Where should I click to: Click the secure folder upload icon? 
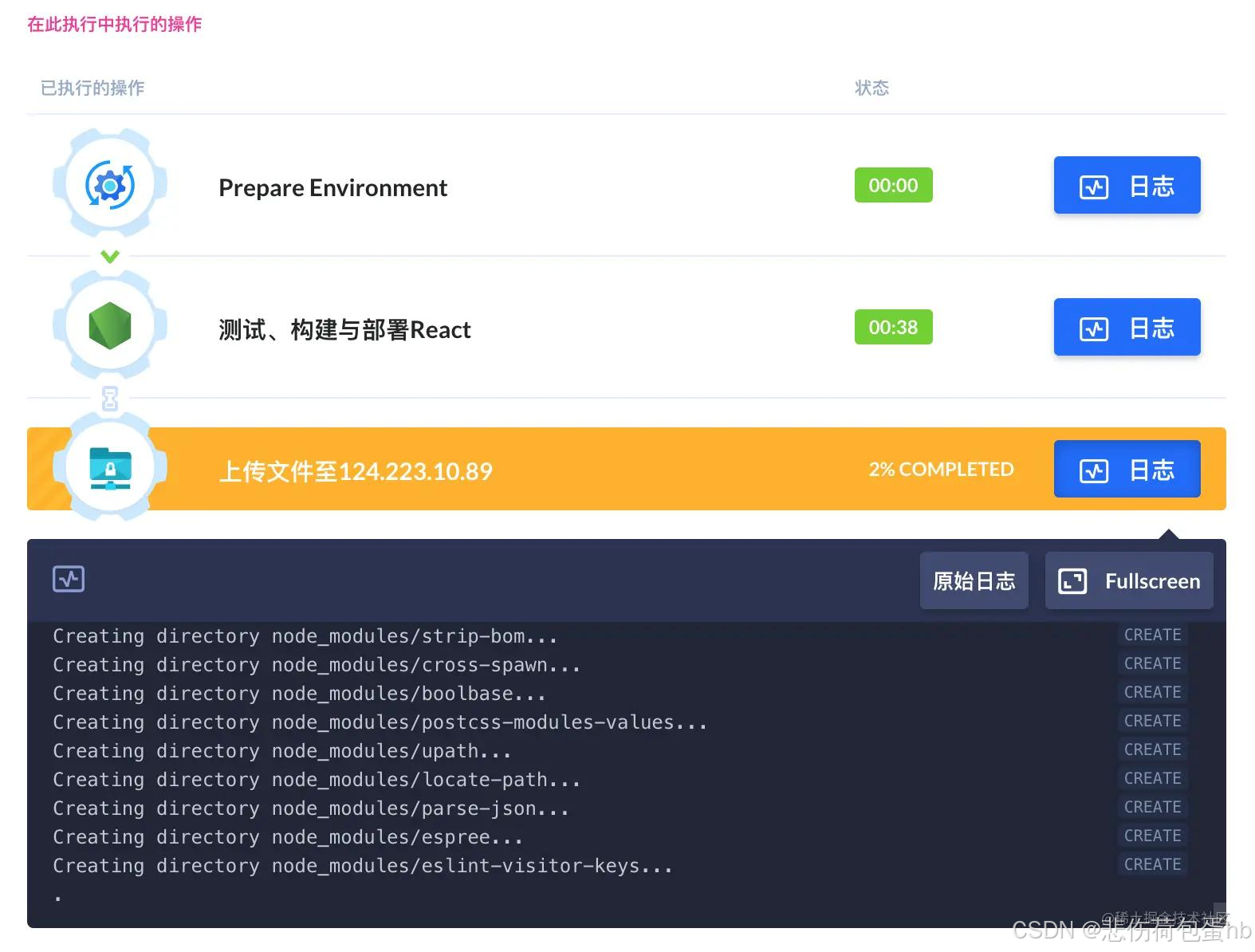coord(110,468)
